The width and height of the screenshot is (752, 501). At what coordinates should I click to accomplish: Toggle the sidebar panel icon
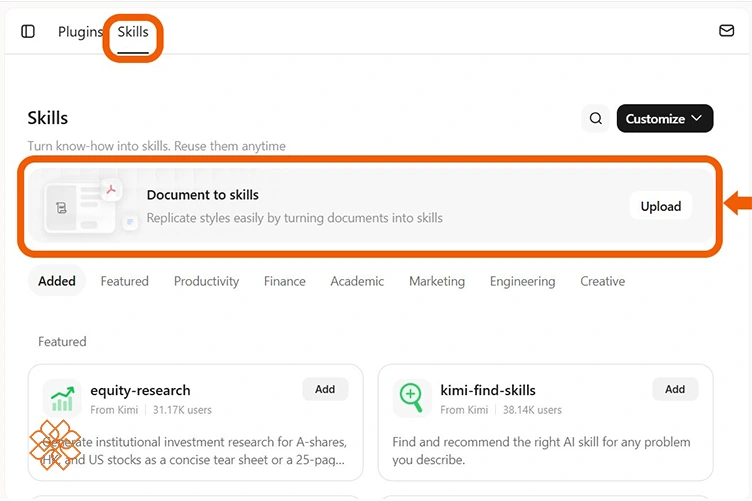click(x=28, y=32)
